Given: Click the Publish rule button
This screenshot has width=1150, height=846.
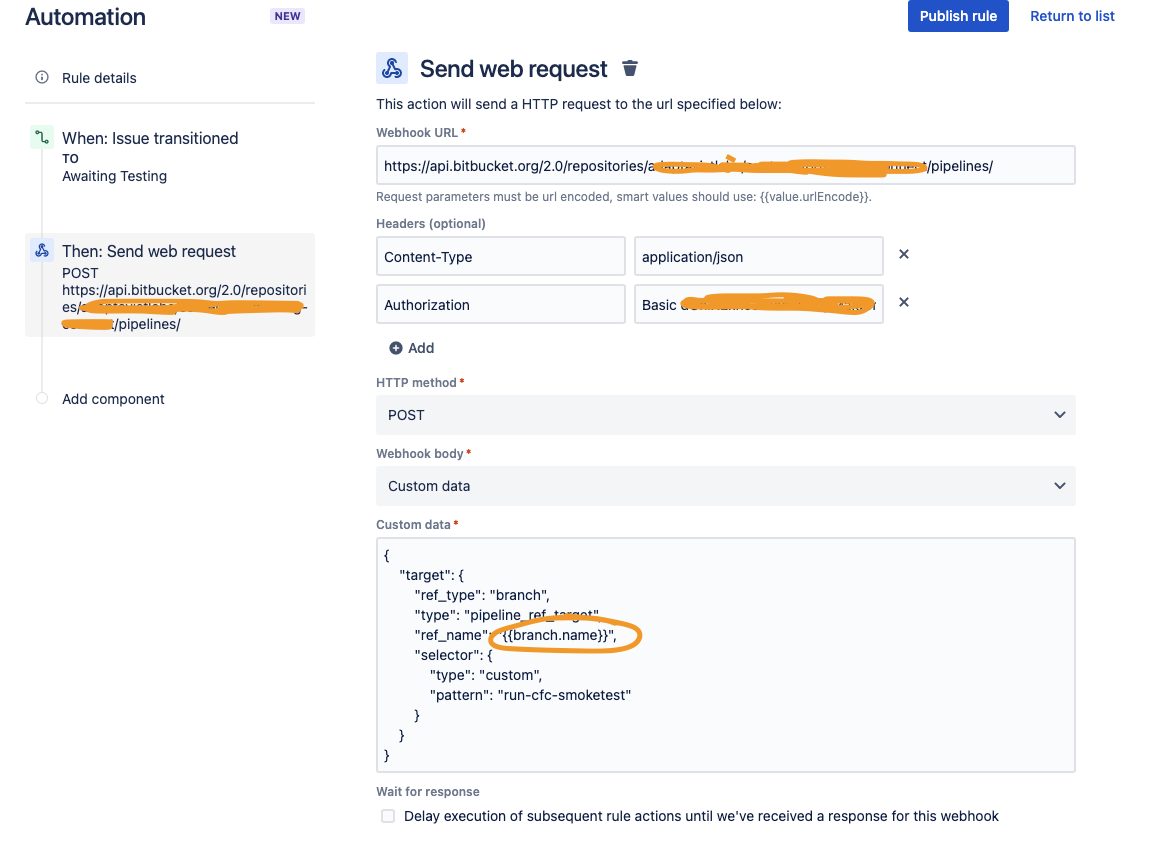Looking at the screenshot, I should [958, 16].
